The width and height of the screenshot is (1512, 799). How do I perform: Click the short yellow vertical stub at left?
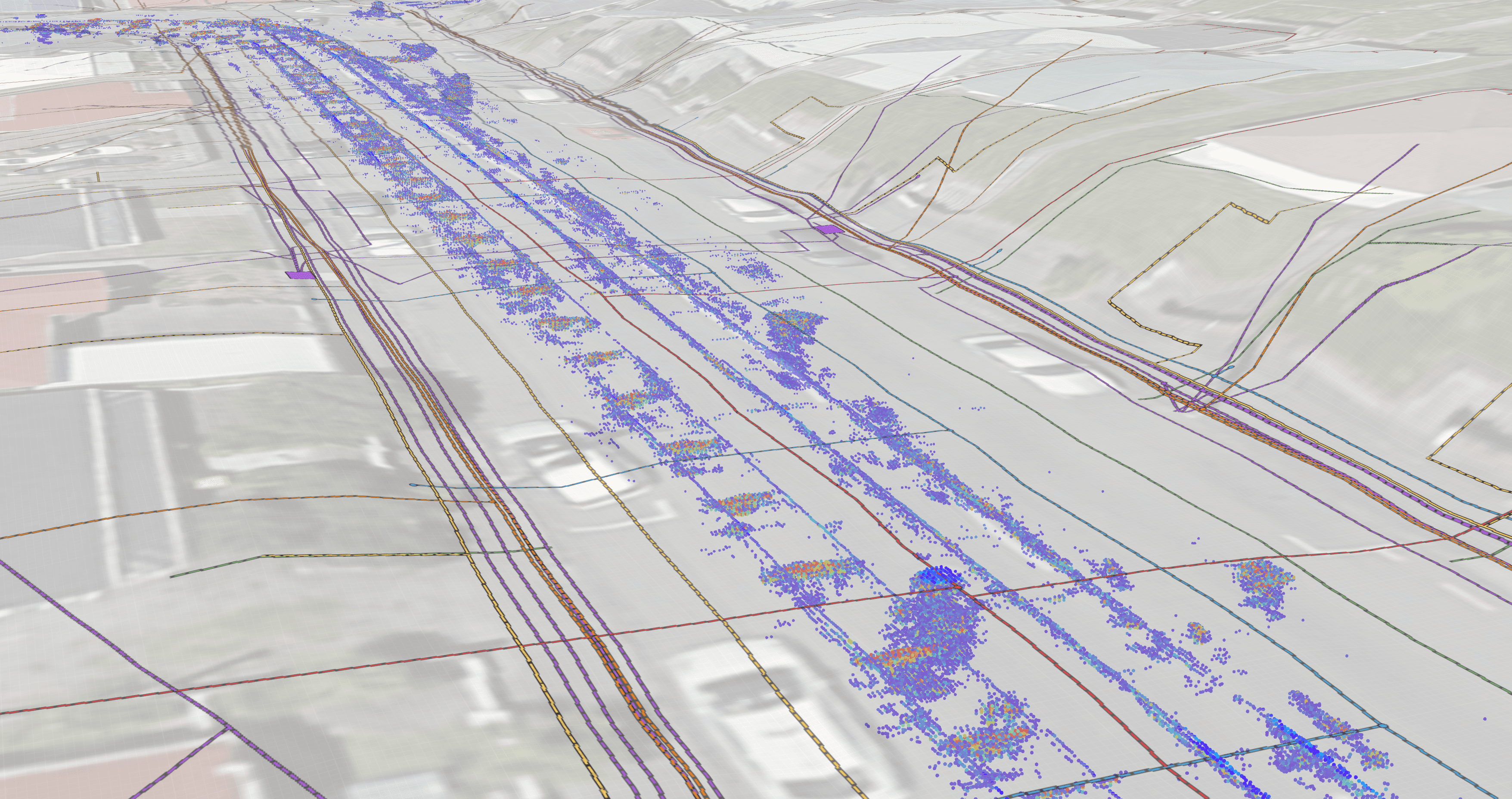pyautogui.click(x=98, y=176)
